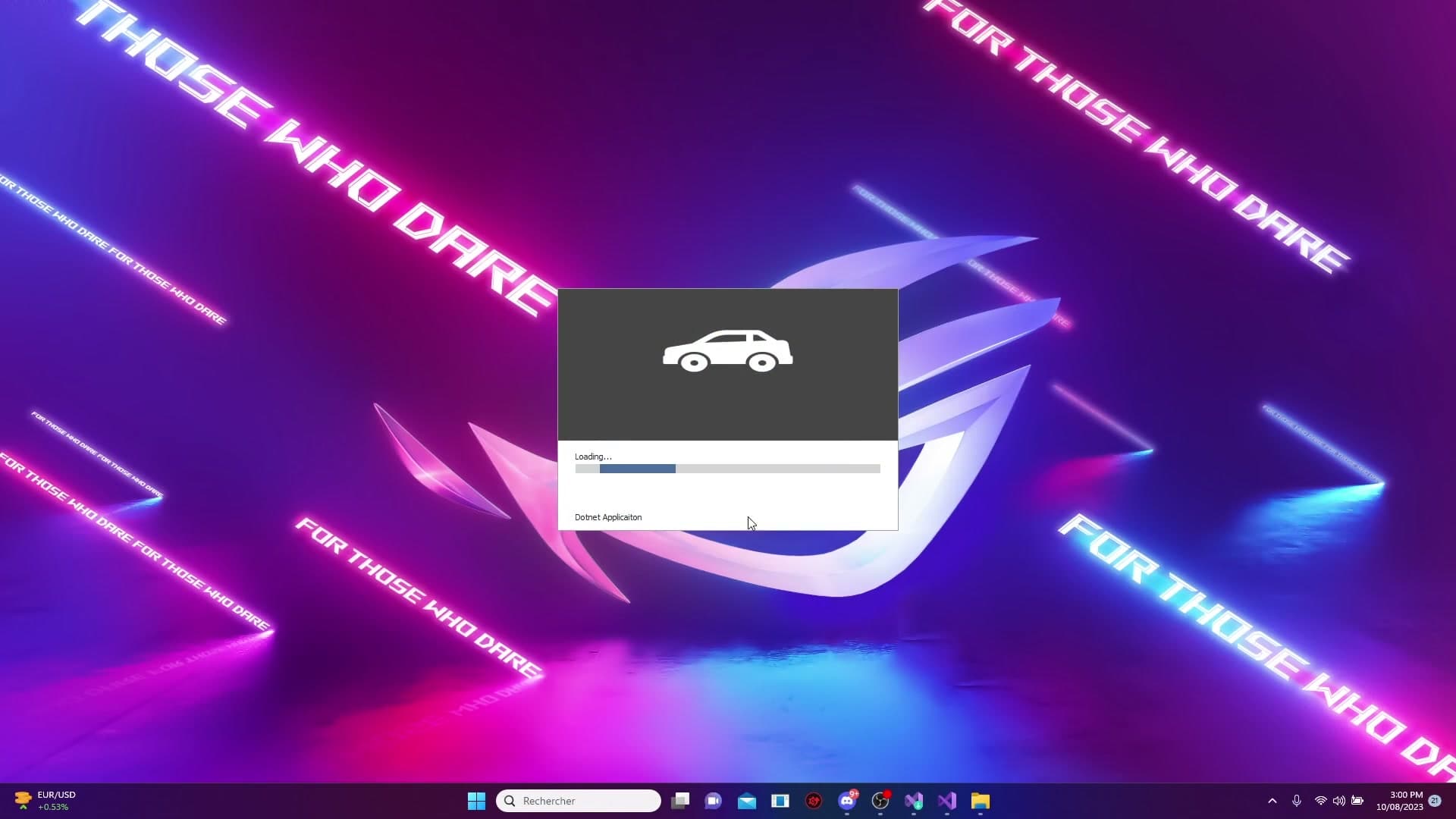Open the clock showing 3:00 PM
This screenshot has height=819, width=1456.
tap(1400, 801)
